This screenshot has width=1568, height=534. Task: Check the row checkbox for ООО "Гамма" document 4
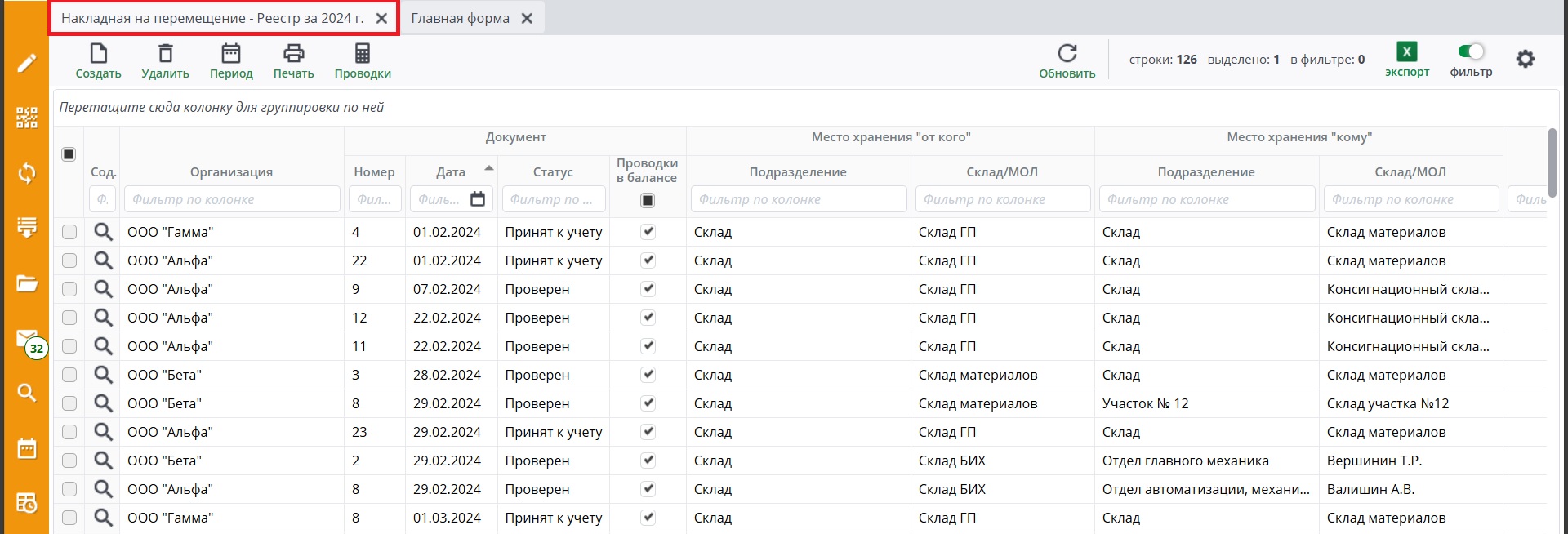click(69, 232)
